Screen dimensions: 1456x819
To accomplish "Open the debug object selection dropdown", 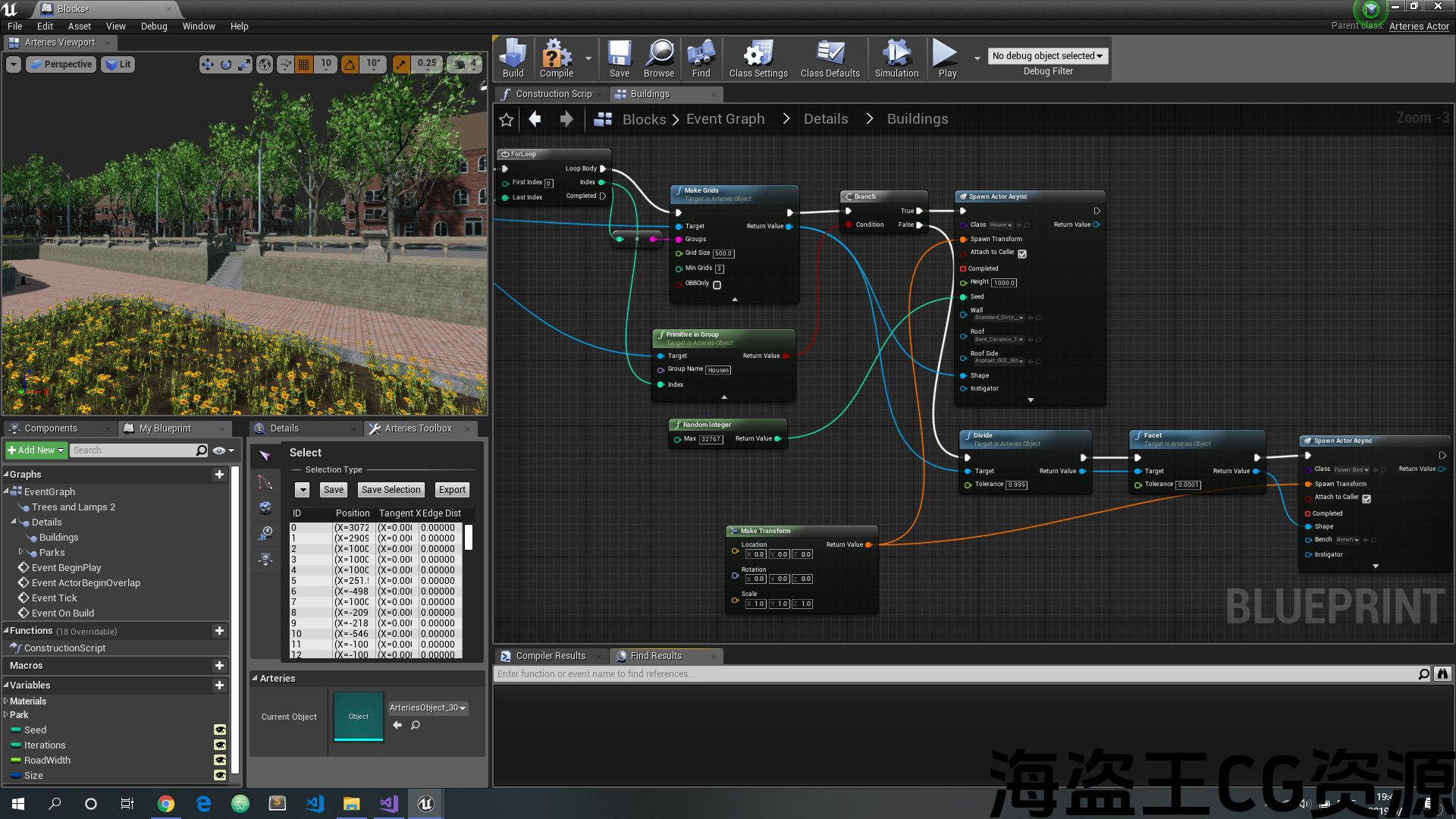I will tap(1048, 56).
